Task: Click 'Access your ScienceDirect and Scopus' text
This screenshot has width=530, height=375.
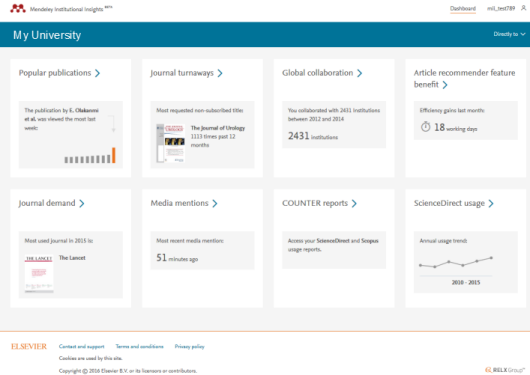Action: pos(333,241)
